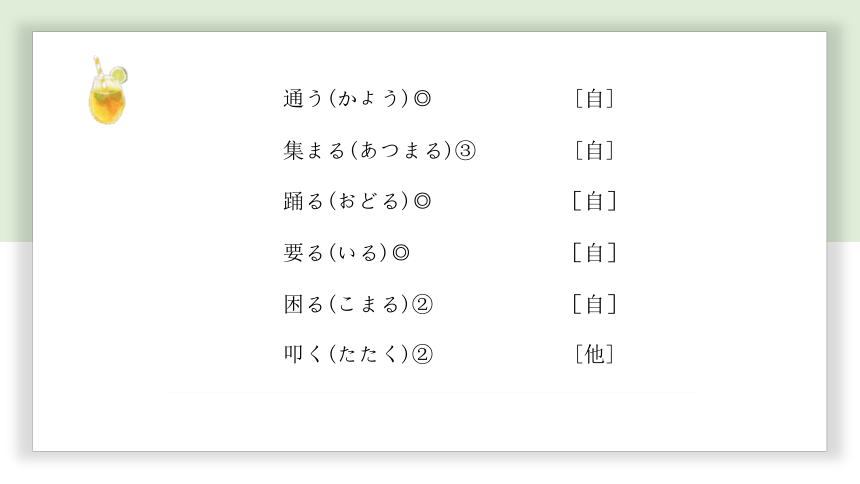Click the ② accent mark after 叩く
The width and height of the screenshot is (860, 484).
coord(422,354)
